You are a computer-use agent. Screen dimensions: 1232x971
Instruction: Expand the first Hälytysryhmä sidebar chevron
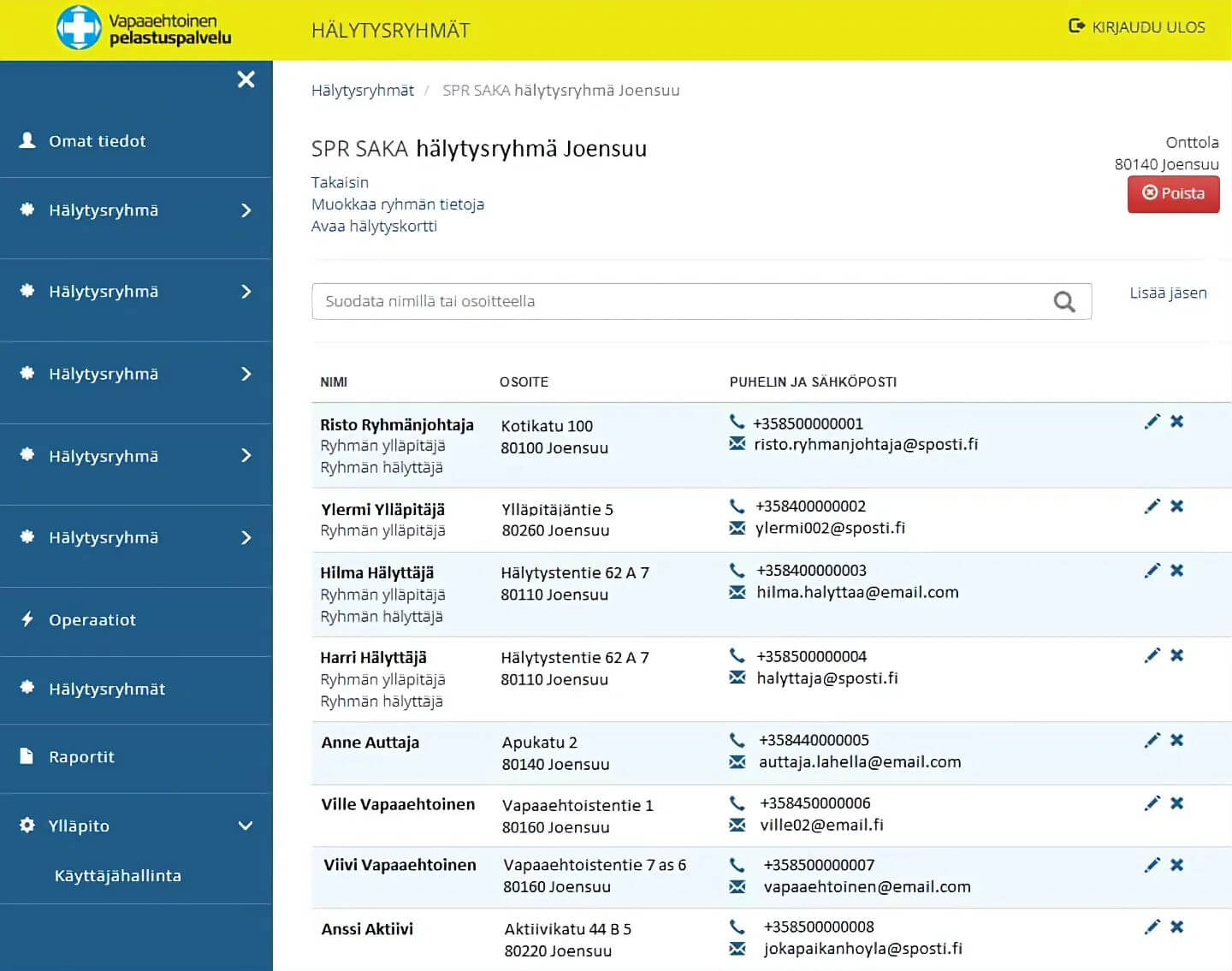click(246, 210)
